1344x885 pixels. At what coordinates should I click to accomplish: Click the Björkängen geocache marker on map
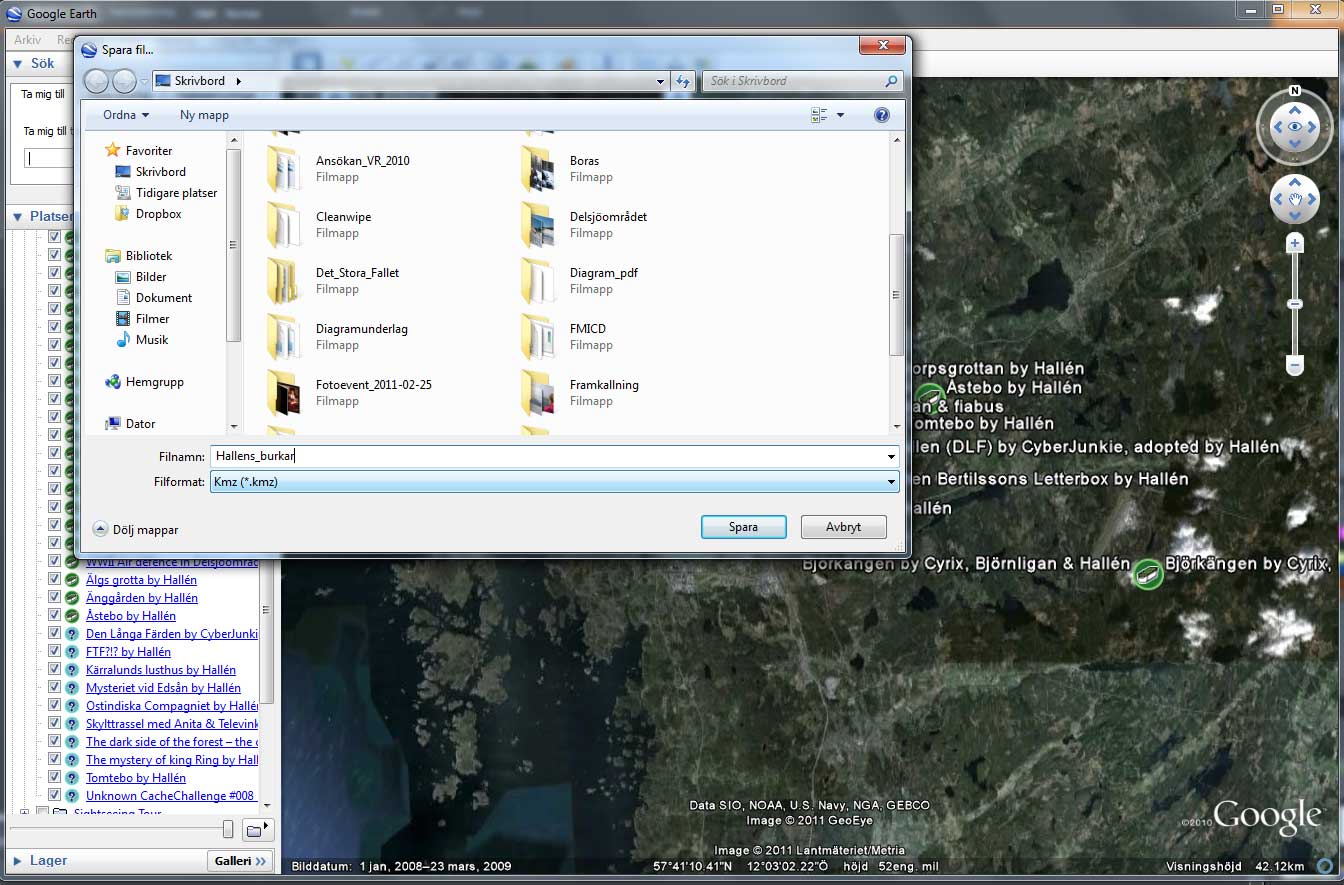tap(1147, 573)
